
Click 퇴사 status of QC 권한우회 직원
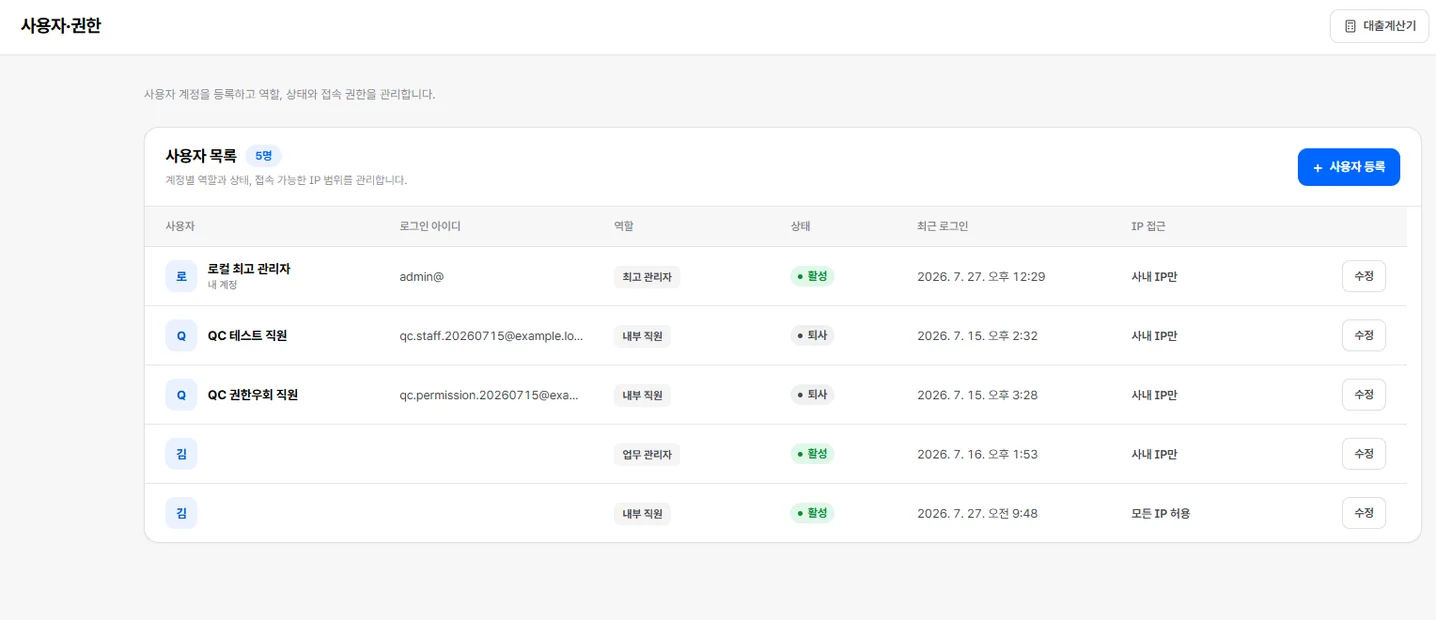click(812, 394)
